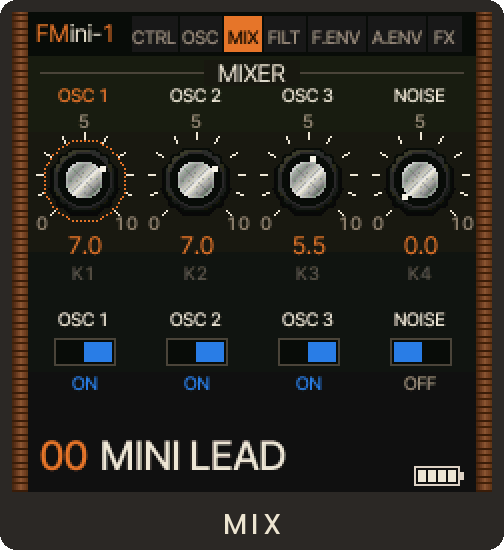Click the K1 label
The image size is (504, 550).
pos(83,273)
